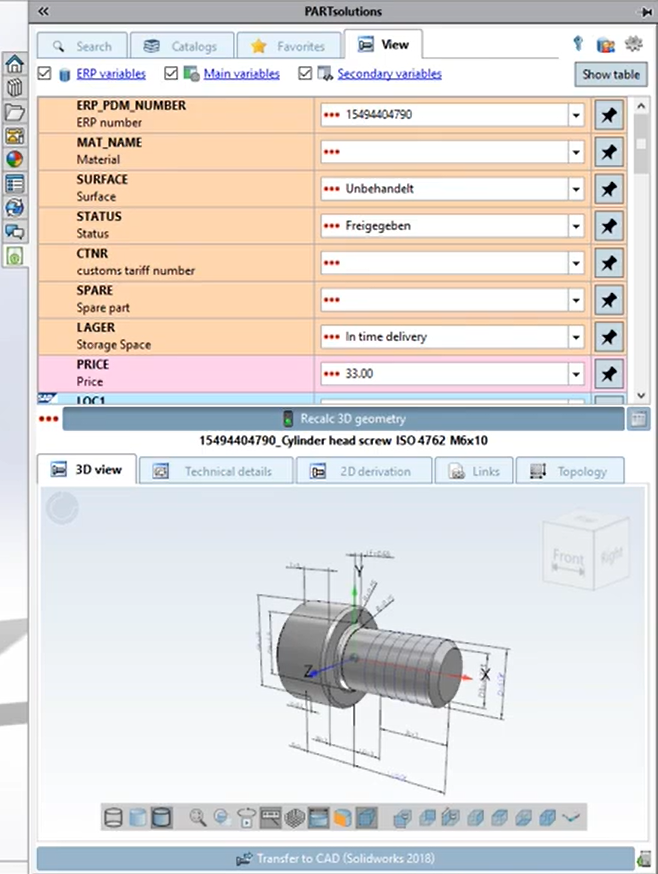
Task: Switch to the Topology tab
Action: tap(570, 471)
